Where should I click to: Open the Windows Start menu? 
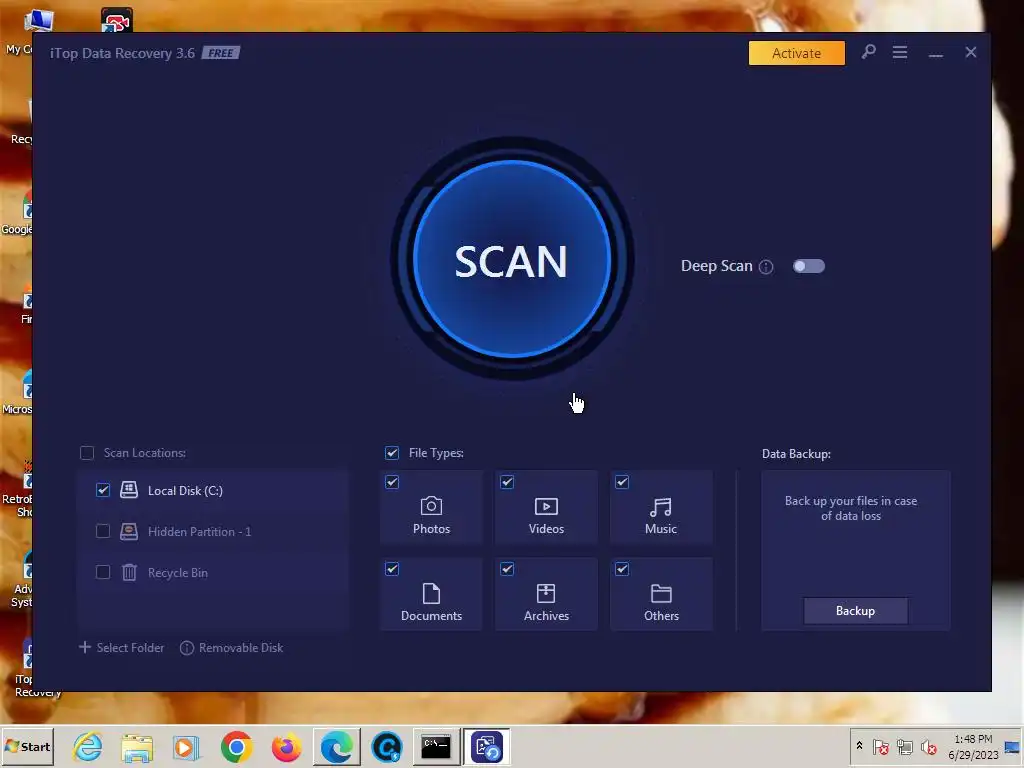[x=27, y=746]
